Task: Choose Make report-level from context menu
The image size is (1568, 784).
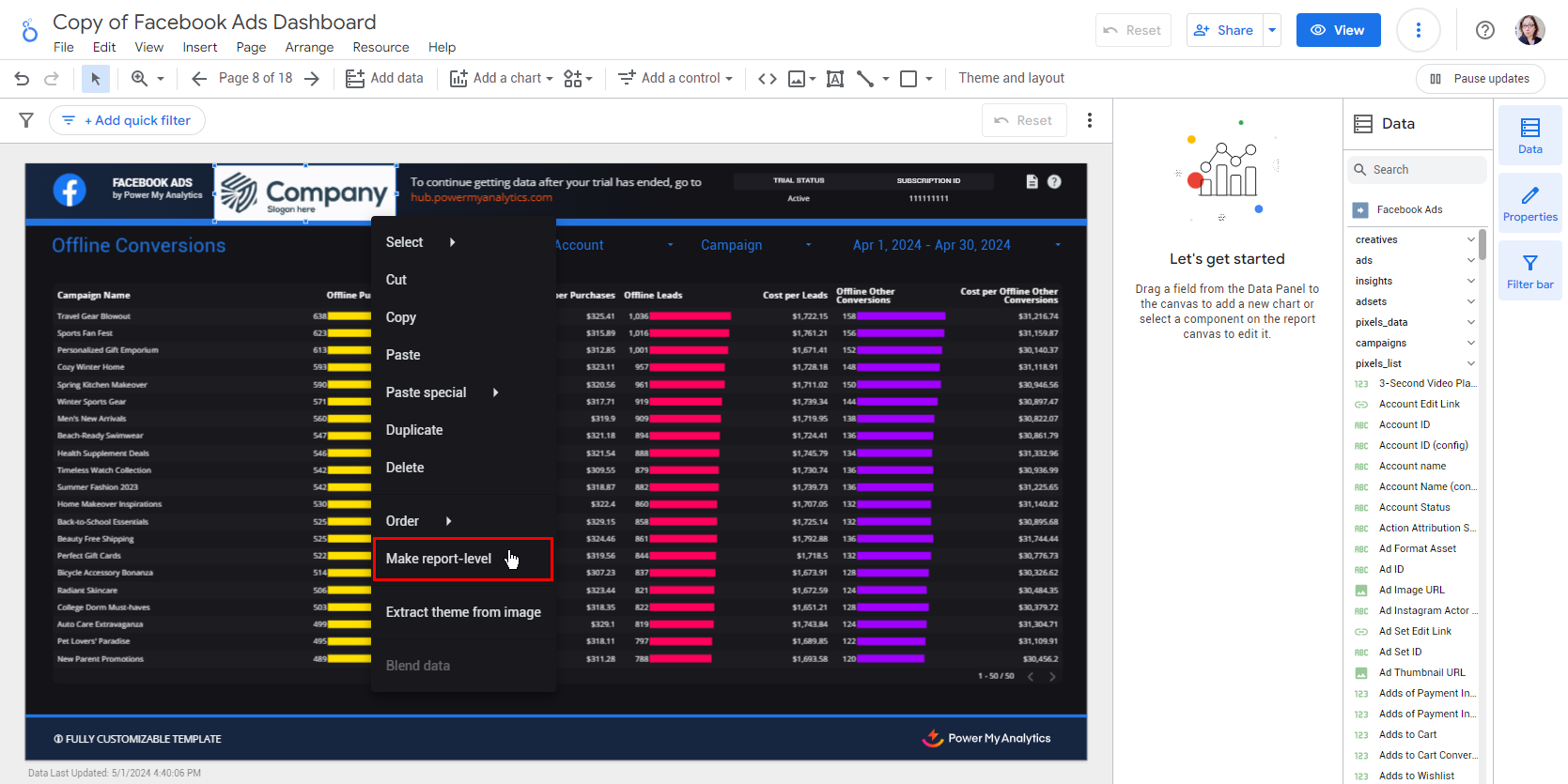Action: pos(439,559)
